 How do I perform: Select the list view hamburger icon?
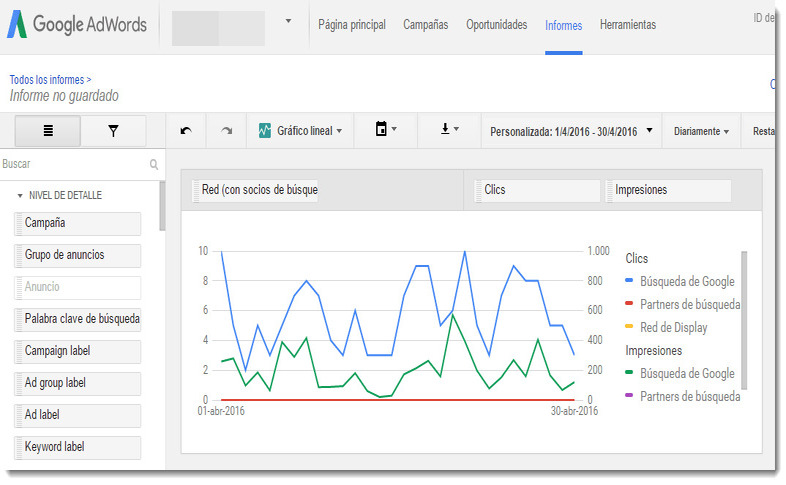[x=48, y=131]
